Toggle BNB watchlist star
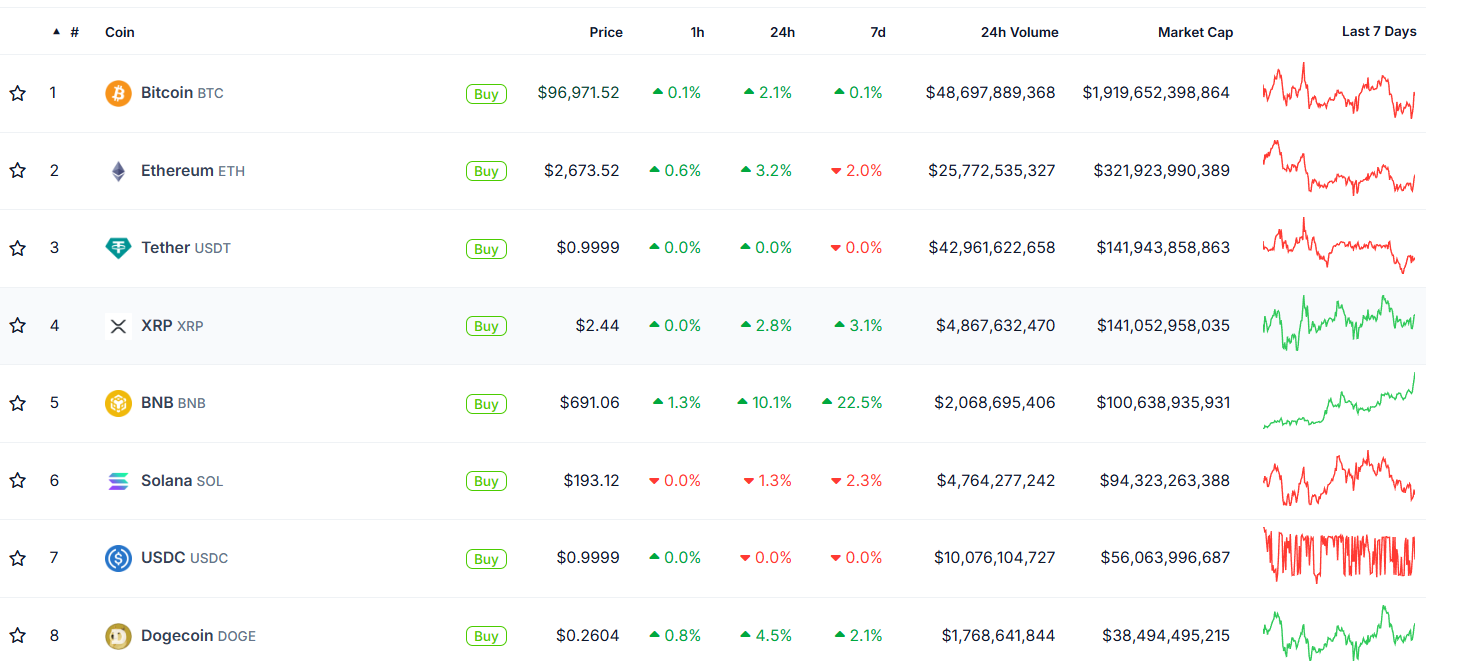 click(x=17, y=403)
